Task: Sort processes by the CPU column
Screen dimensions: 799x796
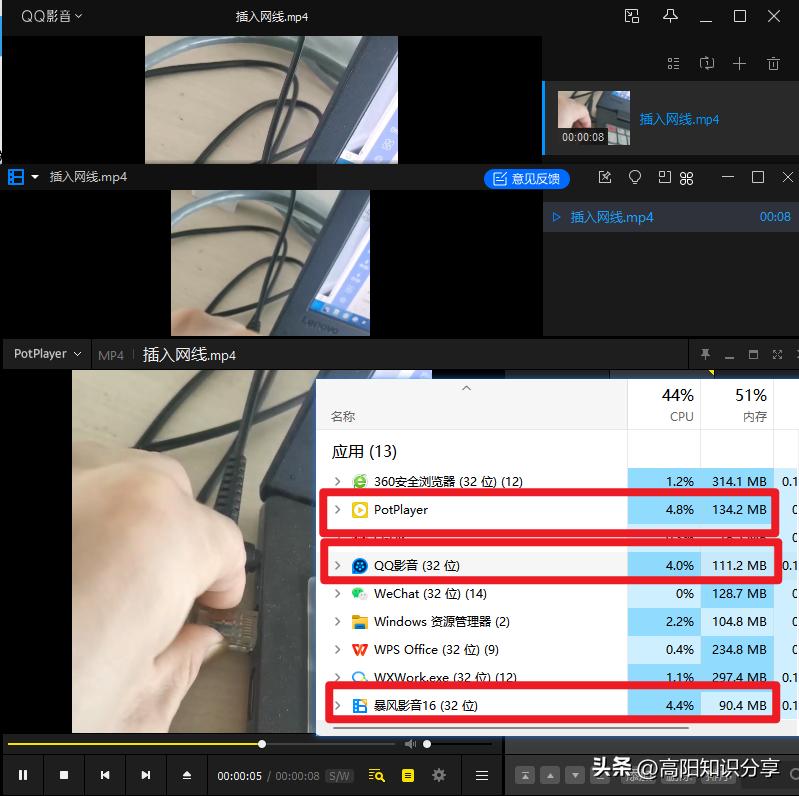Action: (679, 404)
